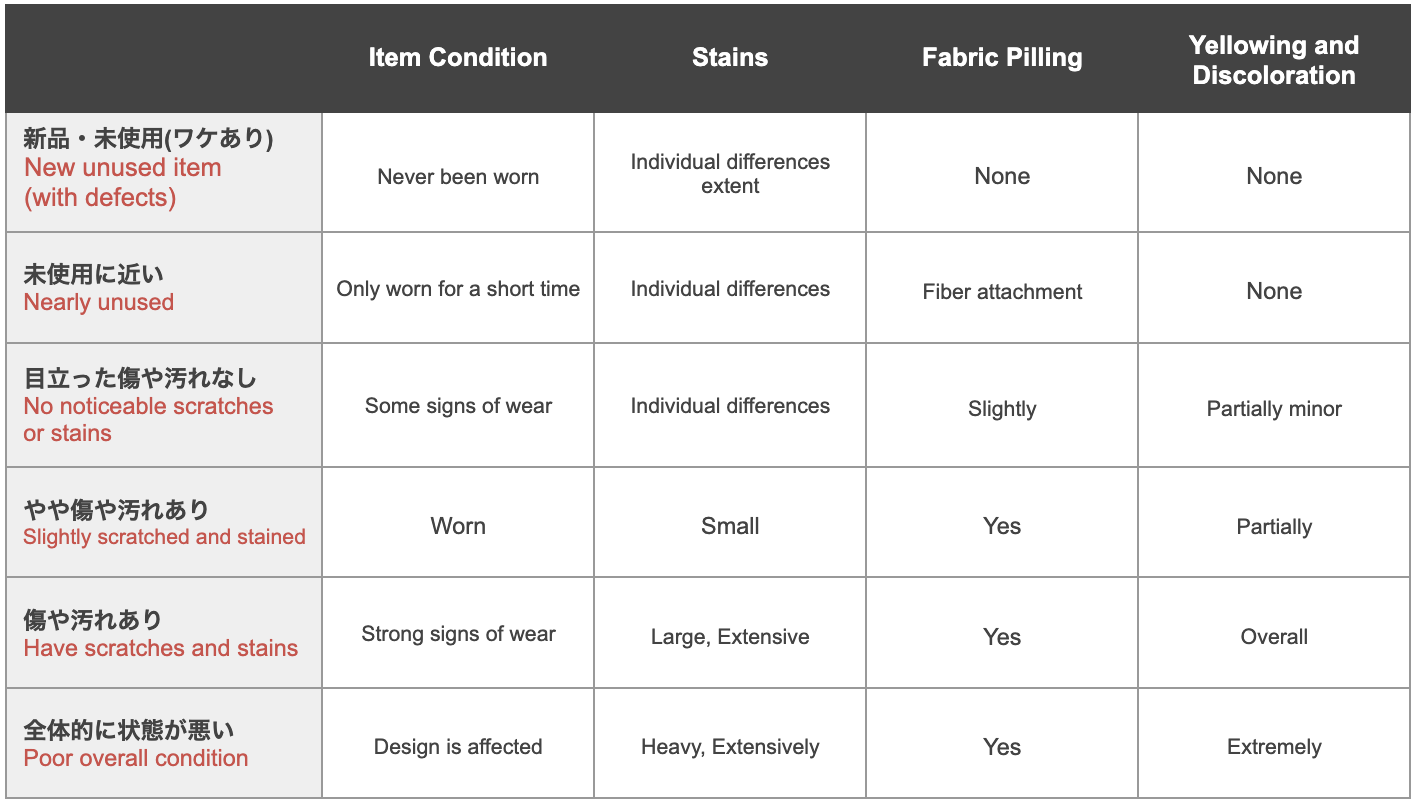Click the Never been worn cell
Screen dimensions: 1420x808
click(458, 177)
